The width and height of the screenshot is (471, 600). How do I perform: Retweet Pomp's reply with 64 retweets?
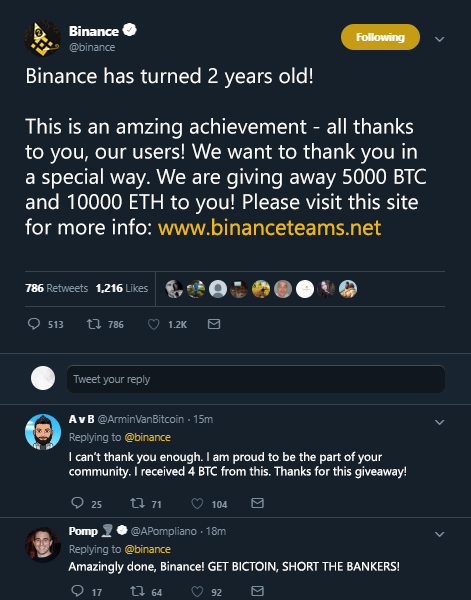pyautogui.click(x=137, y=591)
